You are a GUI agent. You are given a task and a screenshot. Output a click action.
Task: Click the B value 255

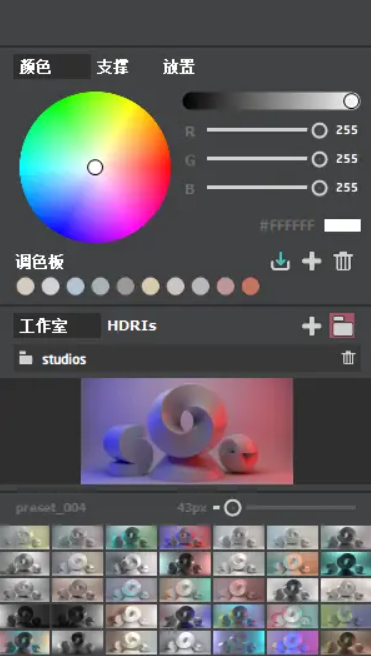347,187
